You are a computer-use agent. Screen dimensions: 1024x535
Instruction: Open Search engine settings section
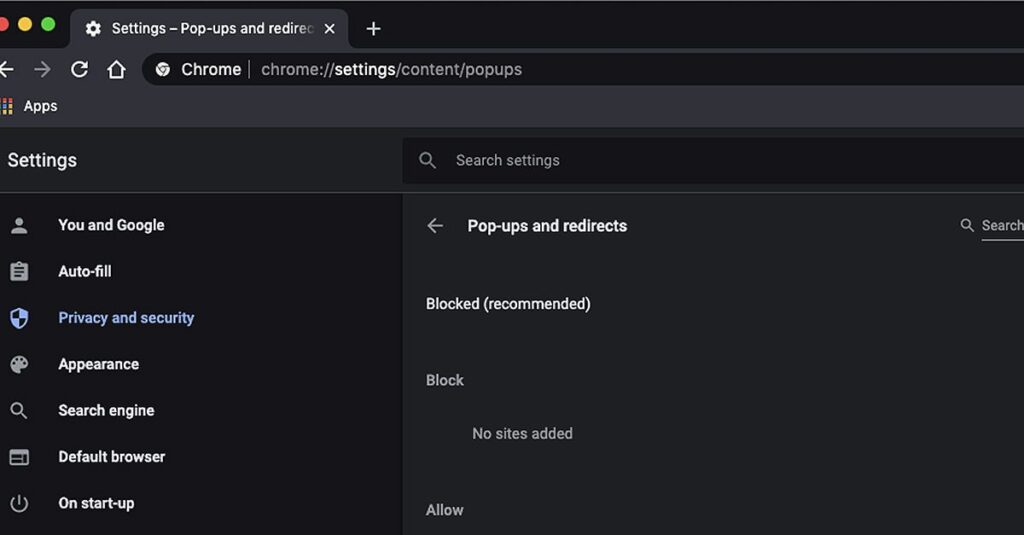point(106,410)
